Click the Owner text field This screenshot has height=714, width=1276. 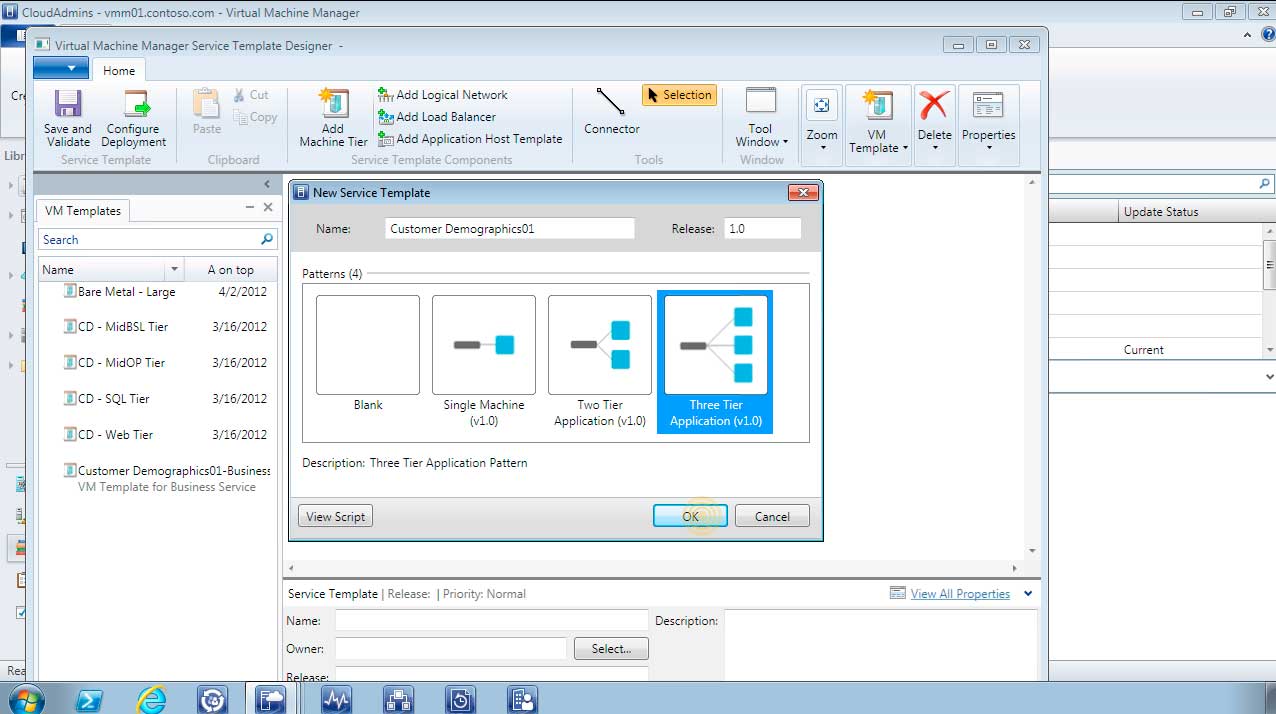click(451, 649)
